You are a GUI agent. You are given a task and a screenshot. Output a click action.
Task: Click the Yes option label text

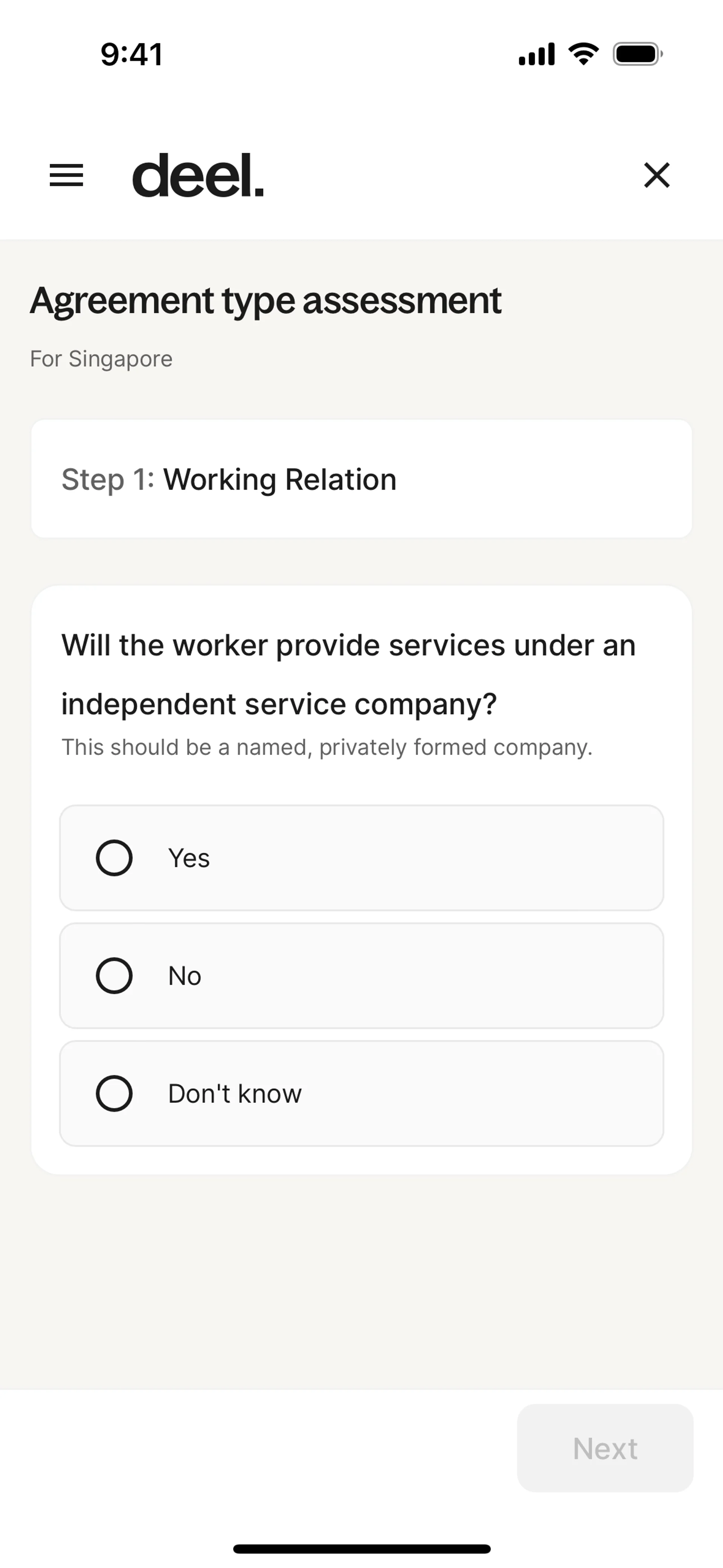tap(189, 858)
